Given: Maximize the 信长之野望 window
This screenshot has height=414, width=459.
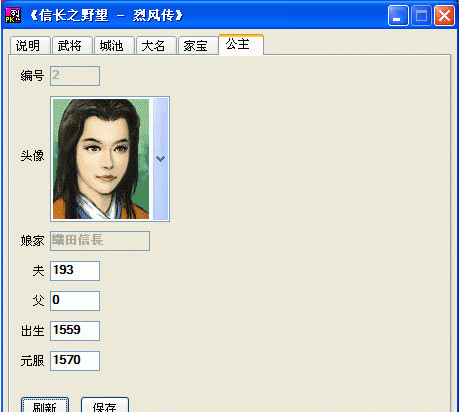Looking at the screenshot, I should click(421, 15).
